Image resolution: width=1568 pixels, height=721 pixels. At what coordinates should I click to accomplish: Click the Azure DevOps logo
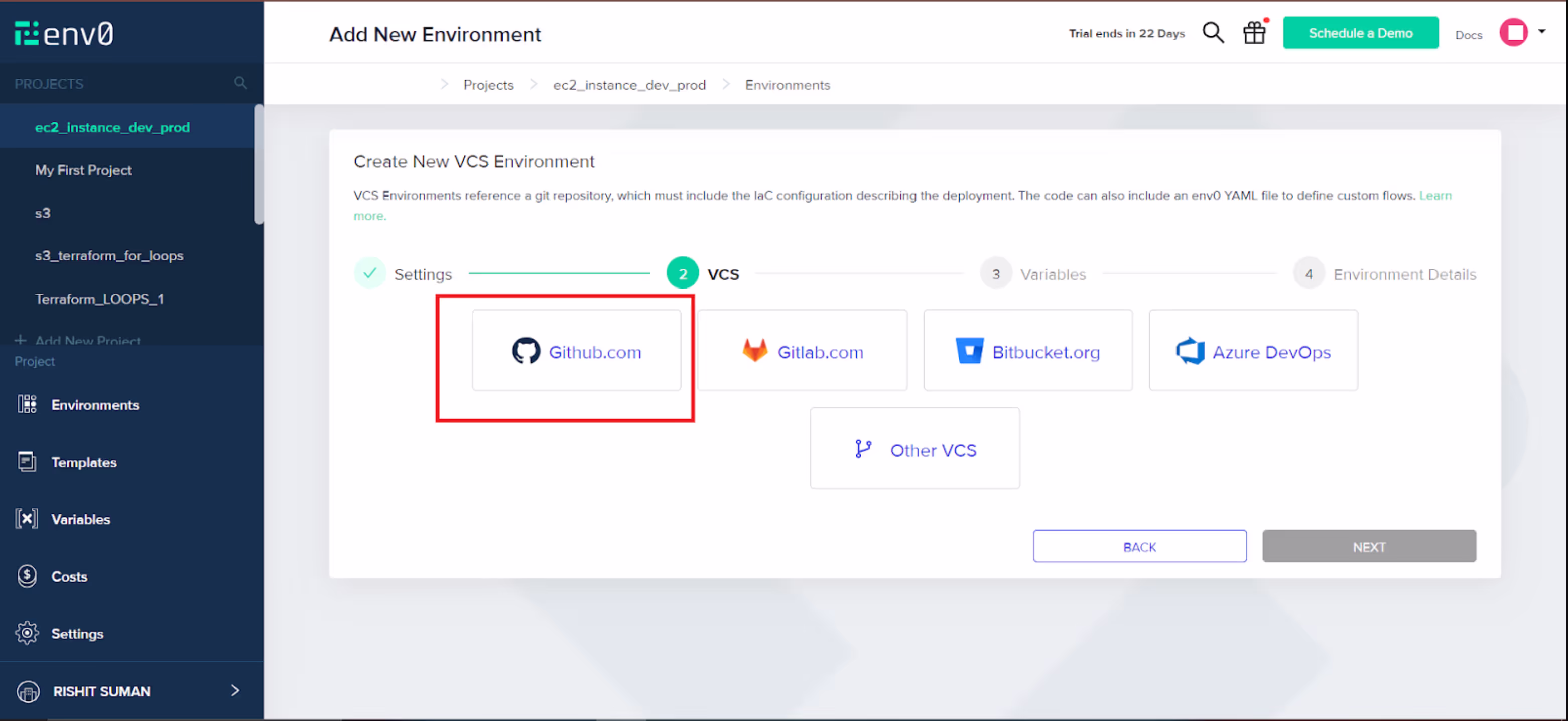click(x=1190, y=350)
